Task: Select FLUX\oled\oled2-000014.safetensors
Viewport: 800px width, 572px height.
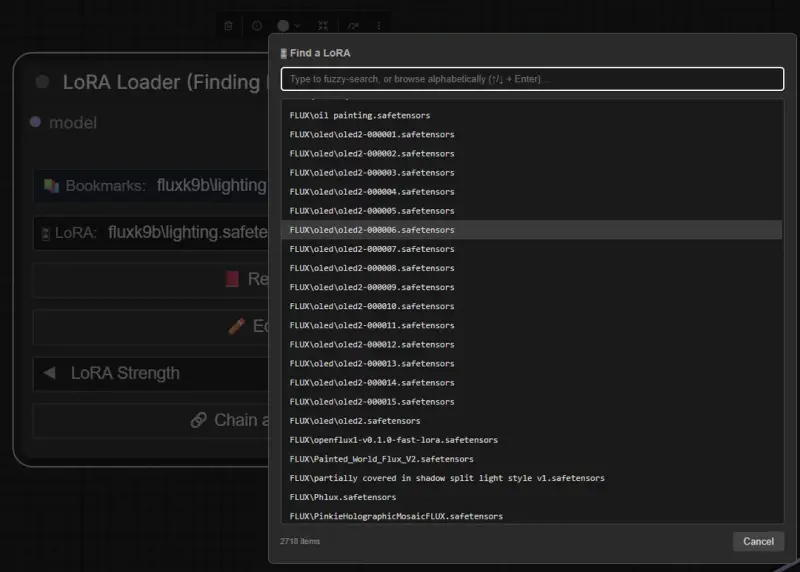Action: tap(532, 383)
